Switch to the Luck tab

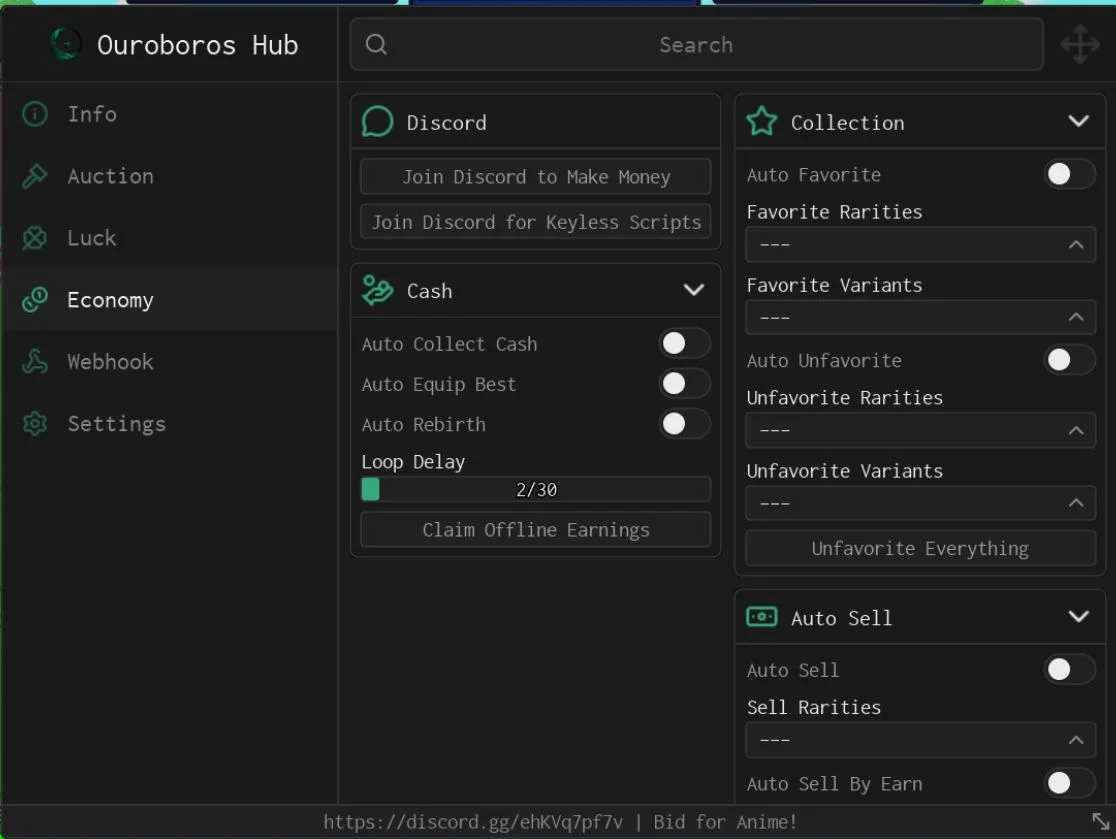tap(169, 238)
